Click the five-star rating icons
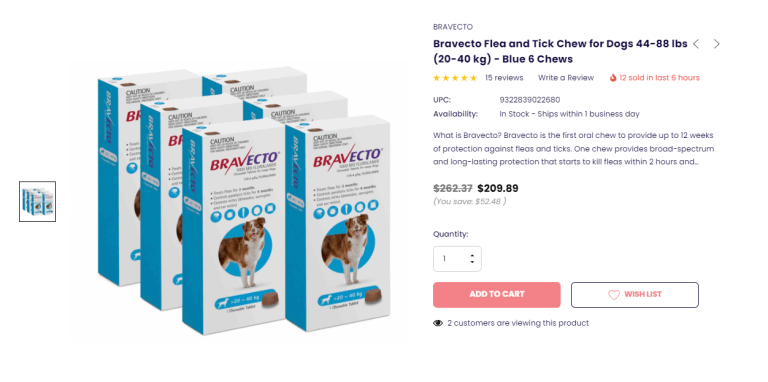Viewport: 768px width, 382px height. (455, 77)
